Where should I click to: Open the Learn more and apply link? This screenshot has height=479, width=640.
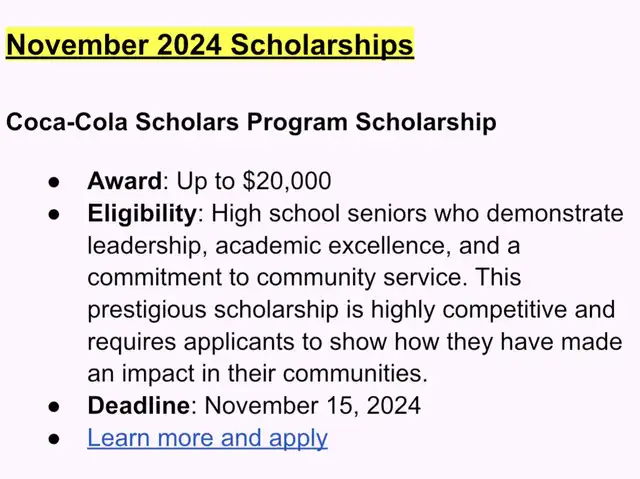point(207,438)
